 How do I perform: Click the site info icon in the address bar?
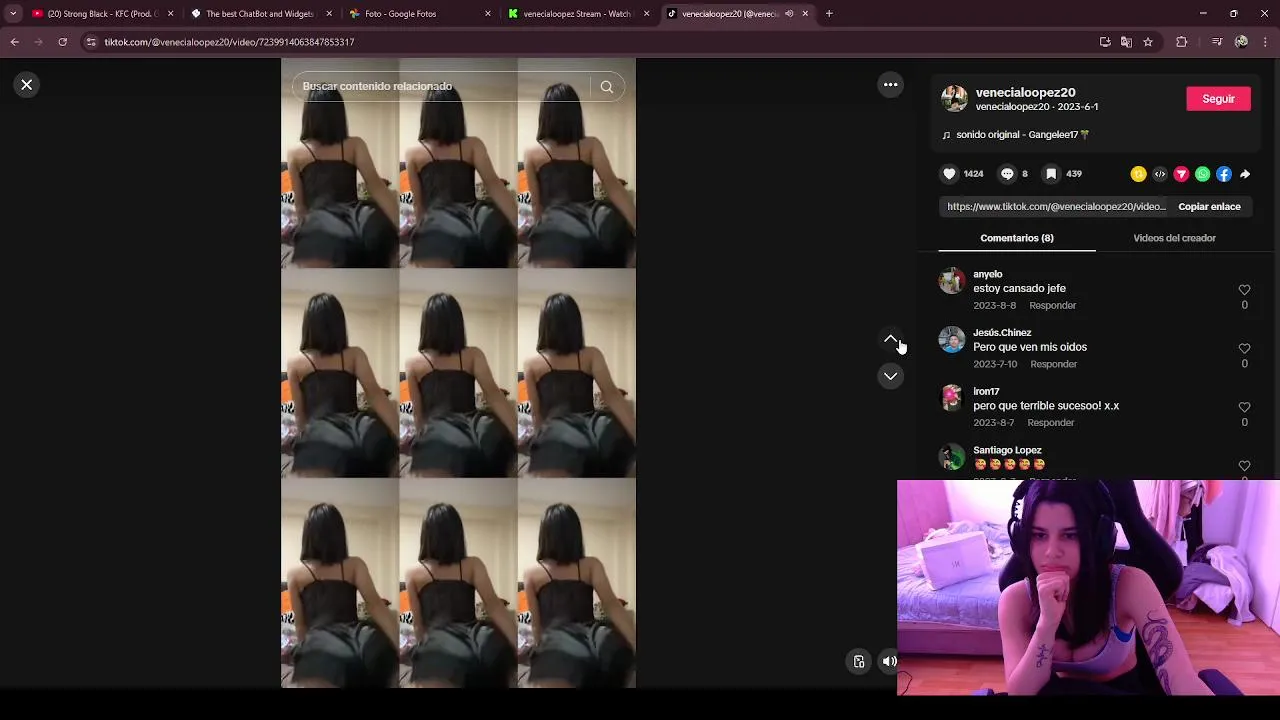click(x=91, y=42)
